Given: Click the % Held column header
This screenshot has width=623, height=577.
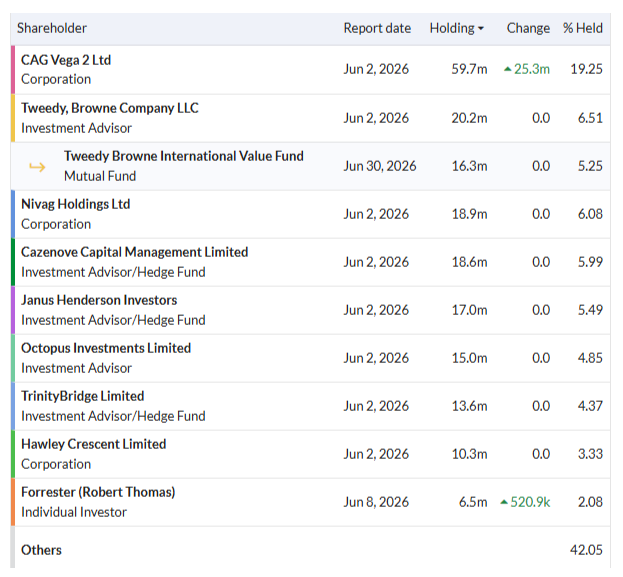Looking at the screenshot, I should pyautogui.click(x=582, y=28).
